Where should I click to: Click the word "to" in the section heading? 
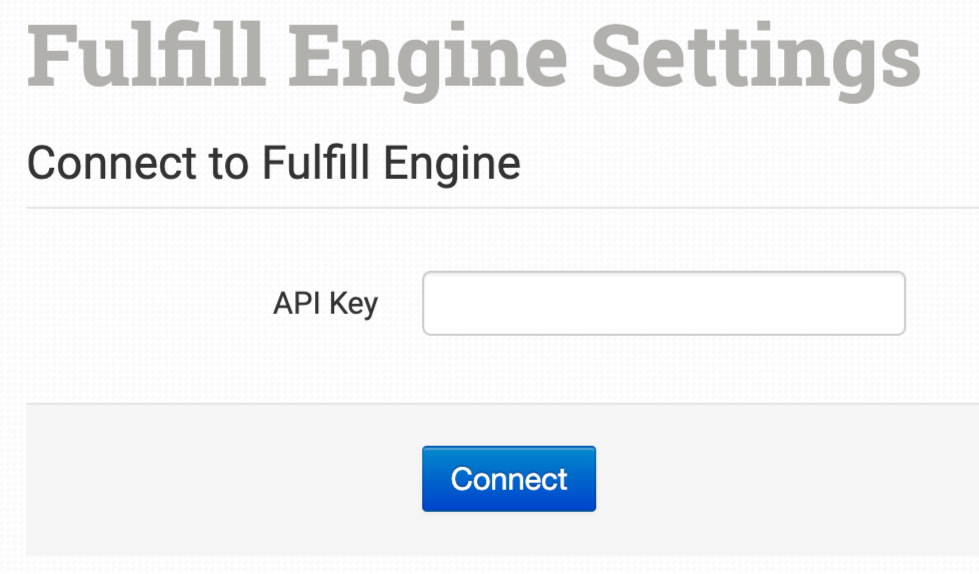(x=230, y=162)
